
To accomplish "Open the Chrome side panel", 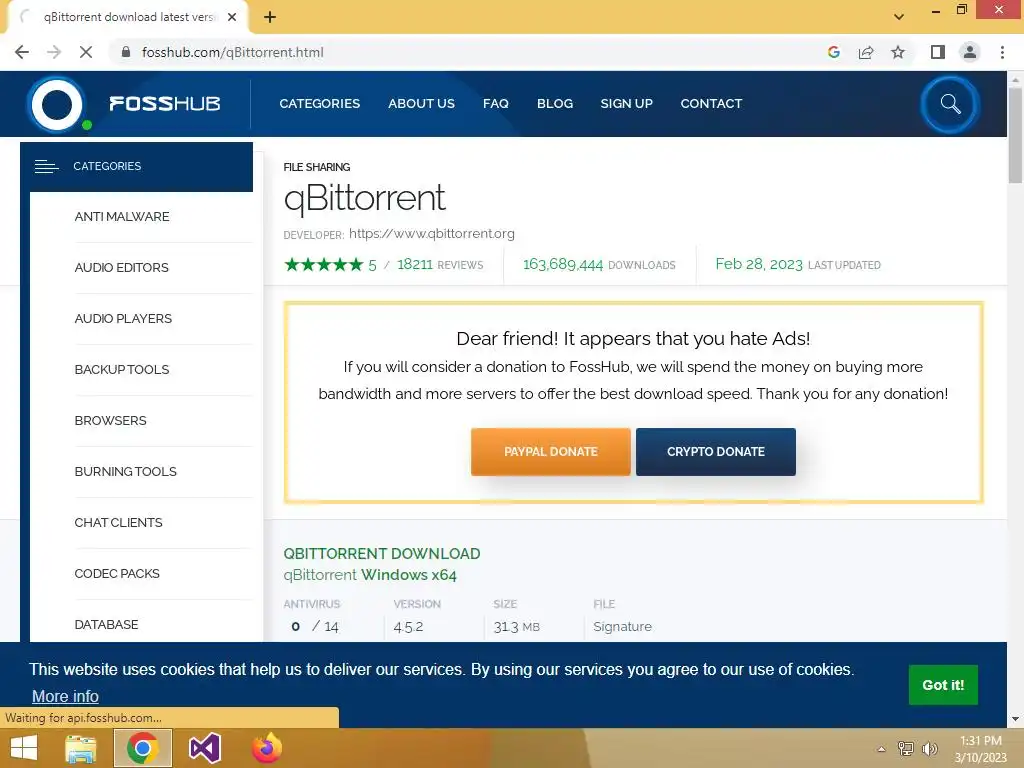I will click(x=938, y=52).
